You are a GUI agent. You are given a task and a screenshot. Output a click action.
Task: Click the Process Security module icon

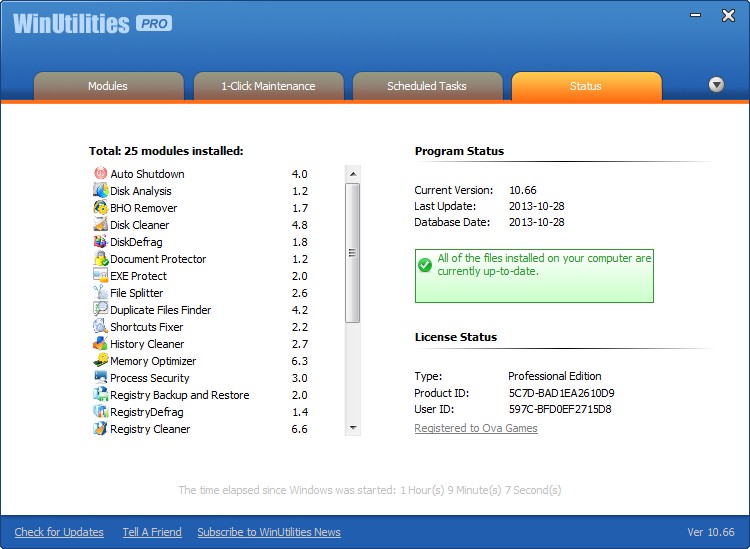click(100, 377)
